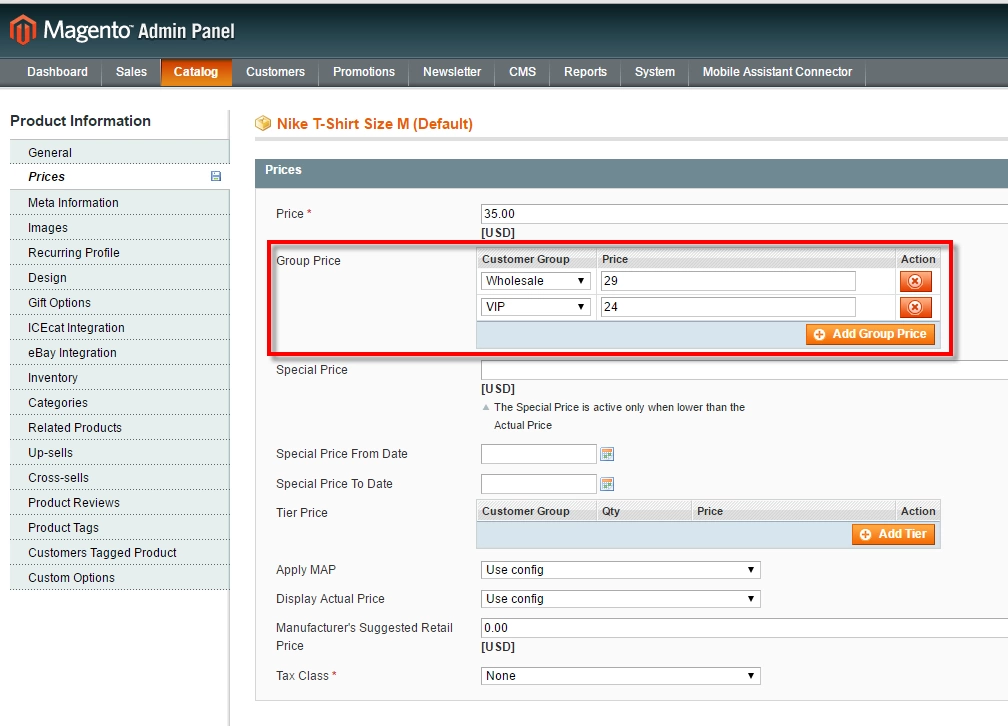Click the 'Nike T-Shirt Size M (Default)' title
The image size is (1008, 726).
pos(375,123)
